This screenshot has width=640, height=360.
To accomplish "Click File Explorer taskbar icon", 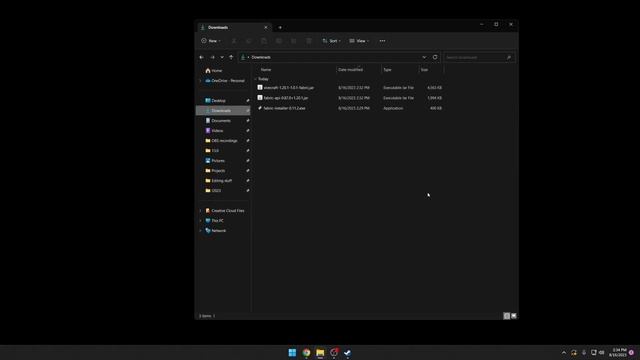I will (x=320, y=353).
